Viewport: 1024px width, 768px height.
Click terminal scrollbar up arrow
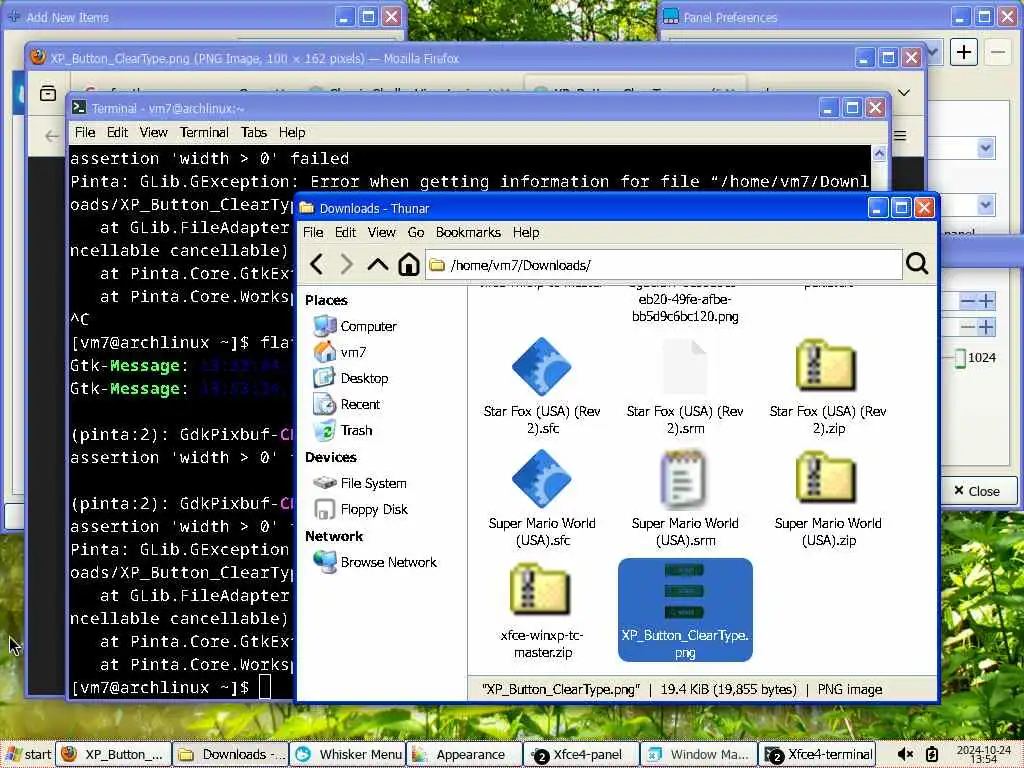[879, 153]
